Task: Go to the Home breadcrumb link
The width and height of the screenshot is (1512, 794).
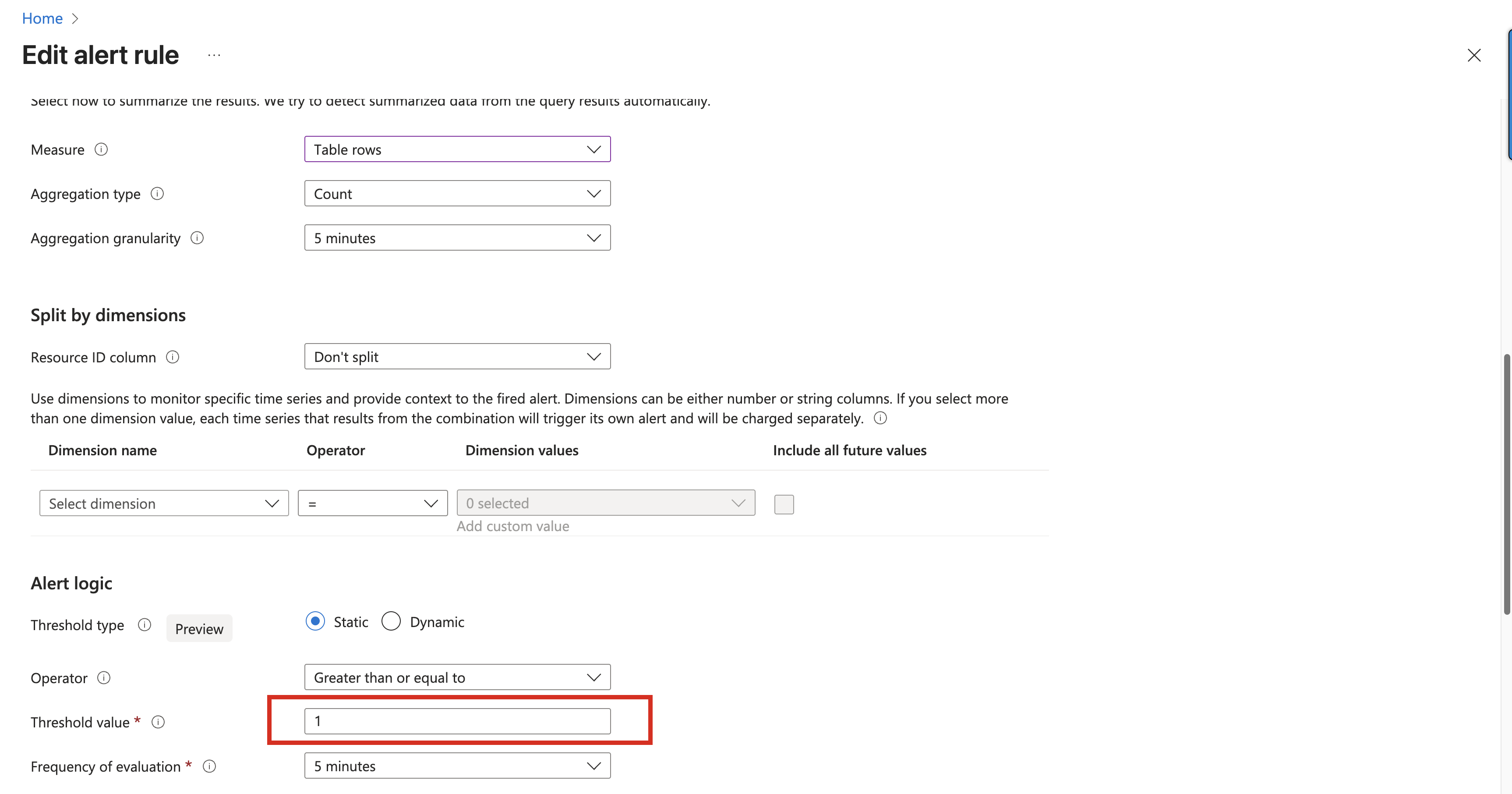Action: point(42,18)
